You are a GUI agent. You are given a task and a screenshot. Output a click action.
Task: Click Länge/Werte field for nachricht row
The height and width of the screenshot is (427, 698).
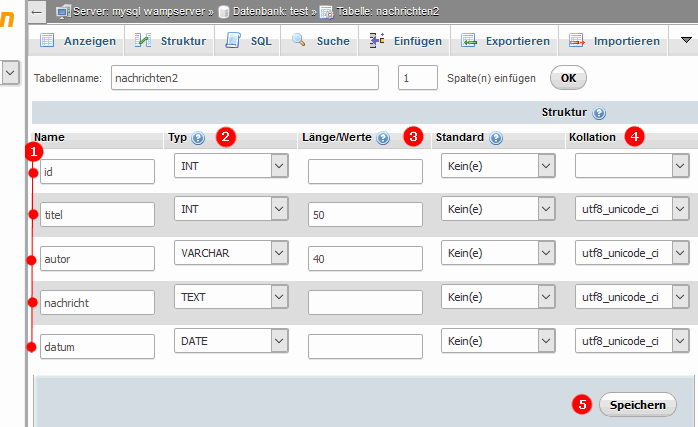pyautogui.click(x=365, y=302)
